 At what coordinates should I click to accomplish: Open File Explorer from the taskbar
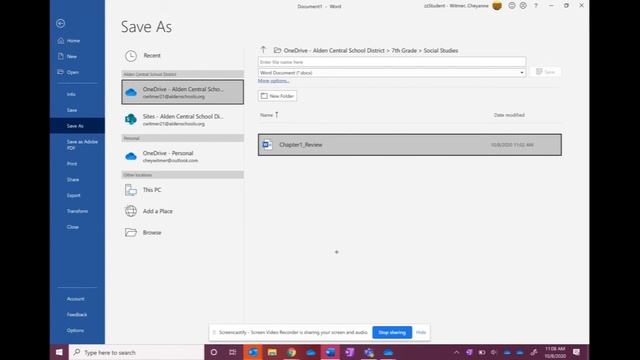tap(272, 352)
